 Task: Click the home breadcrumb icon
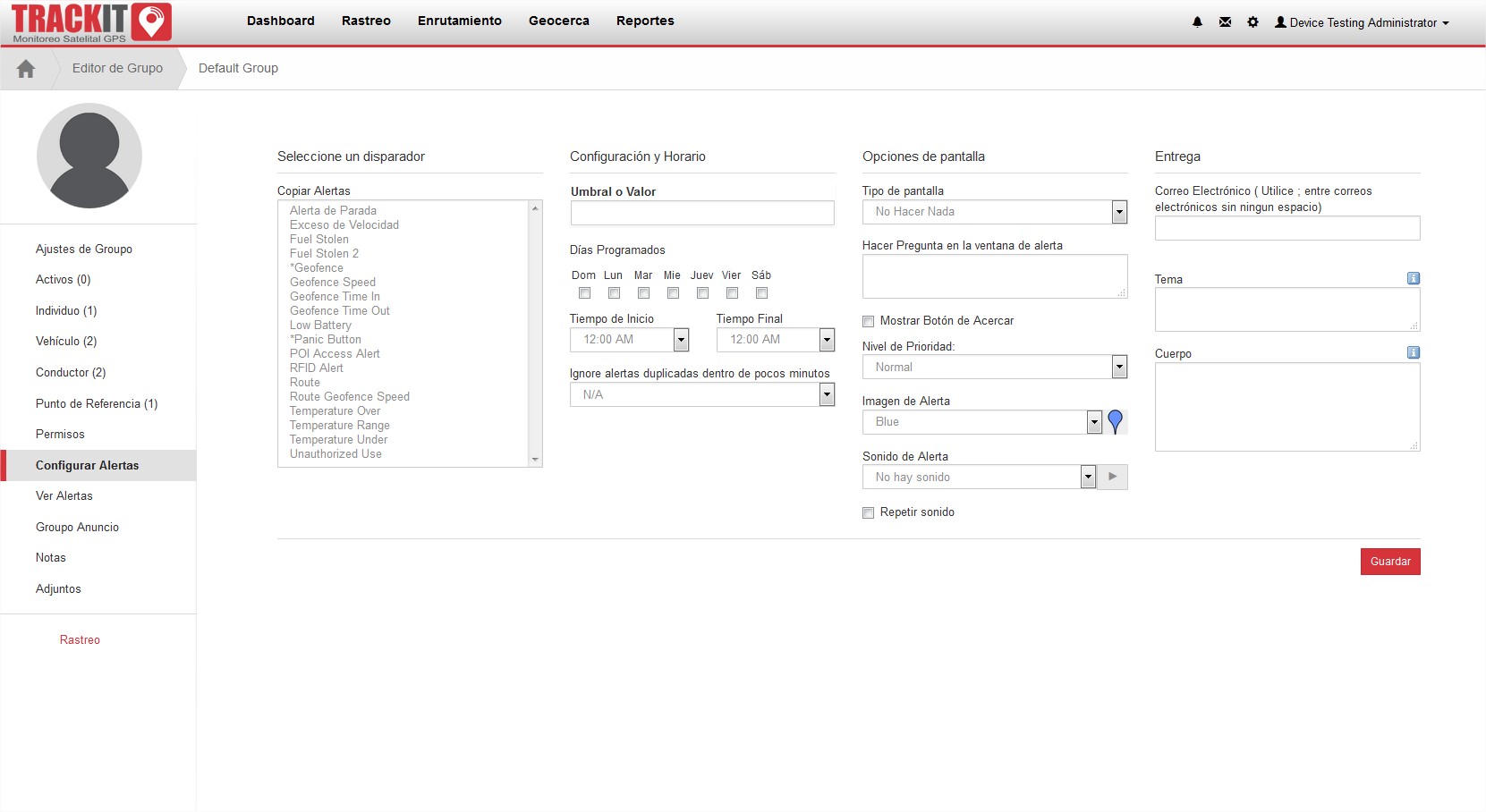26,69
